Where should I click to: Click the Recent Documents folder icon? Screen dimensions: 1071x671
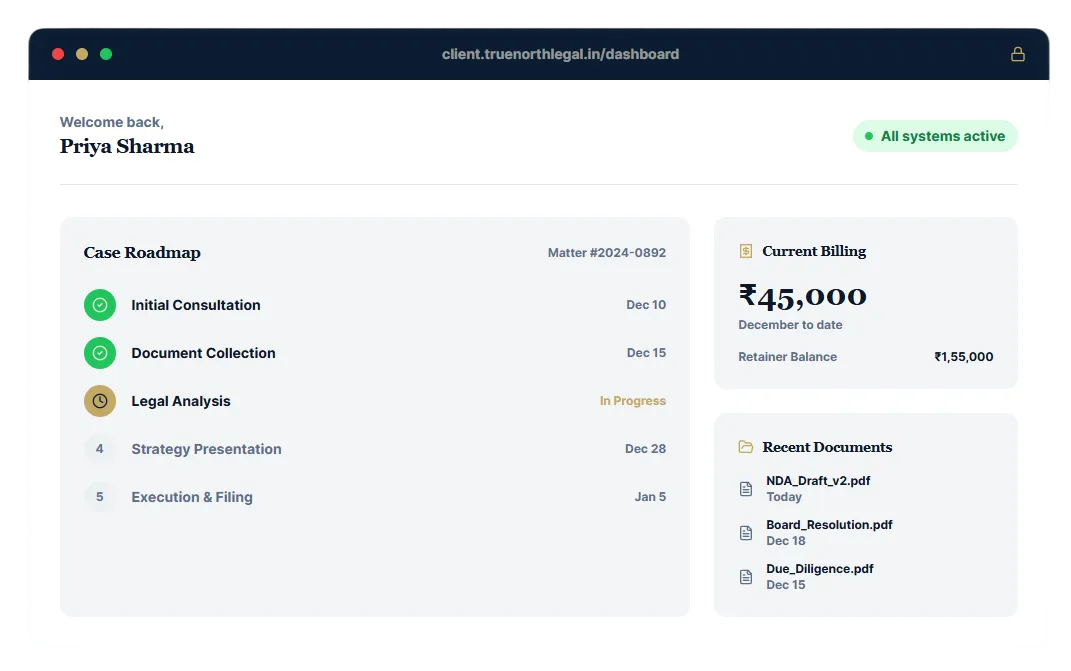point(745,447)
